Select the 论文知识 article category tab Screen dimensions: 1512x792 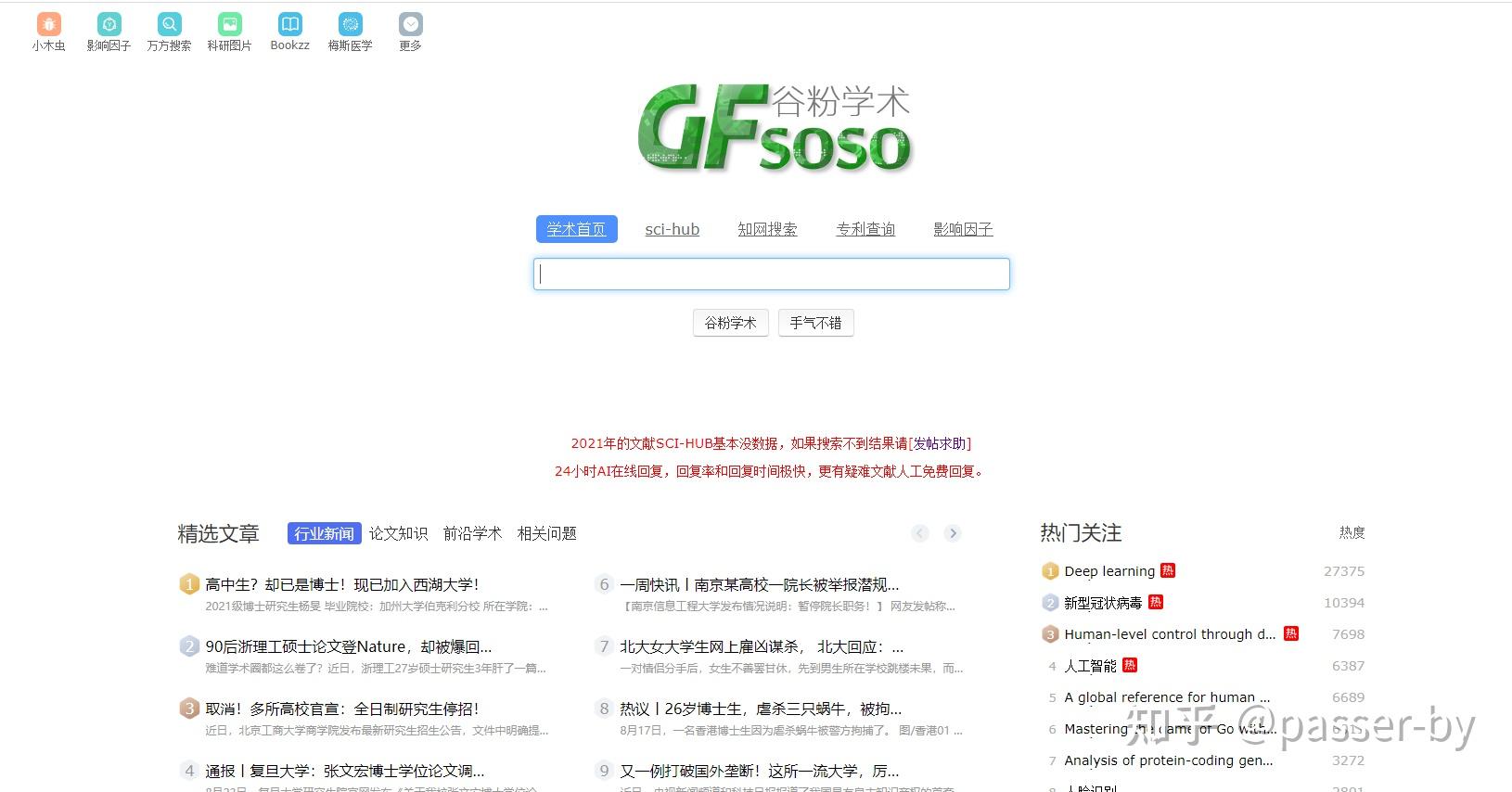pyautogui.click(x=398, y=533)
